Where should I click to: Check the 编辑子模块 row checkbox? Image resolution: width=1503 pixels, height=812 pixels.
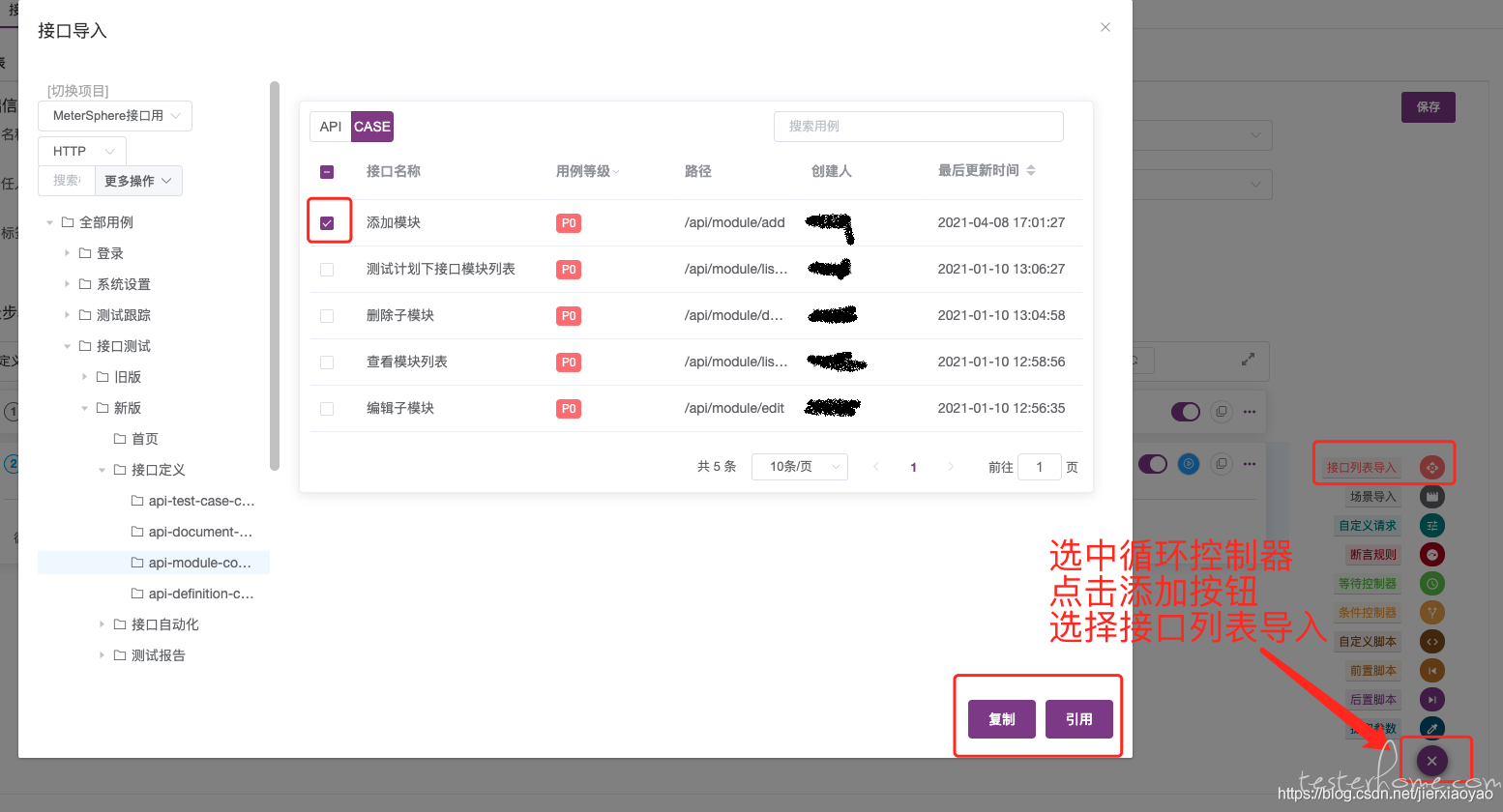(x=327, y=409)
